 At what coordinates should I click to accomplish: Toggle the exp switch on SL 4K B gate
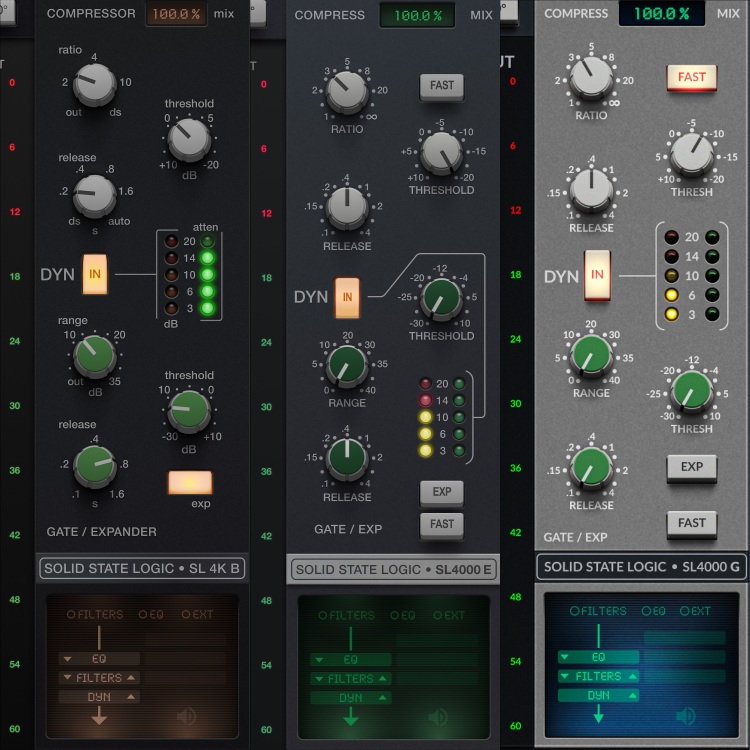click(190, 482)
